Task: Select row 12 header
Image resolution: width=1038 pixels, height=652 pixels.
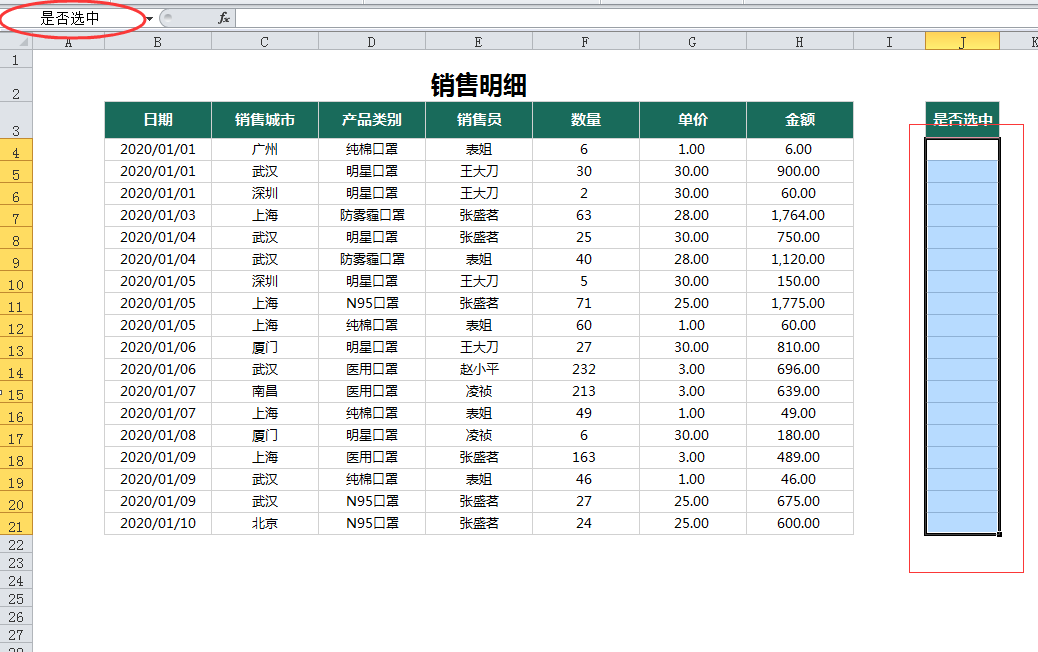Action: click(x=16, y=325)
